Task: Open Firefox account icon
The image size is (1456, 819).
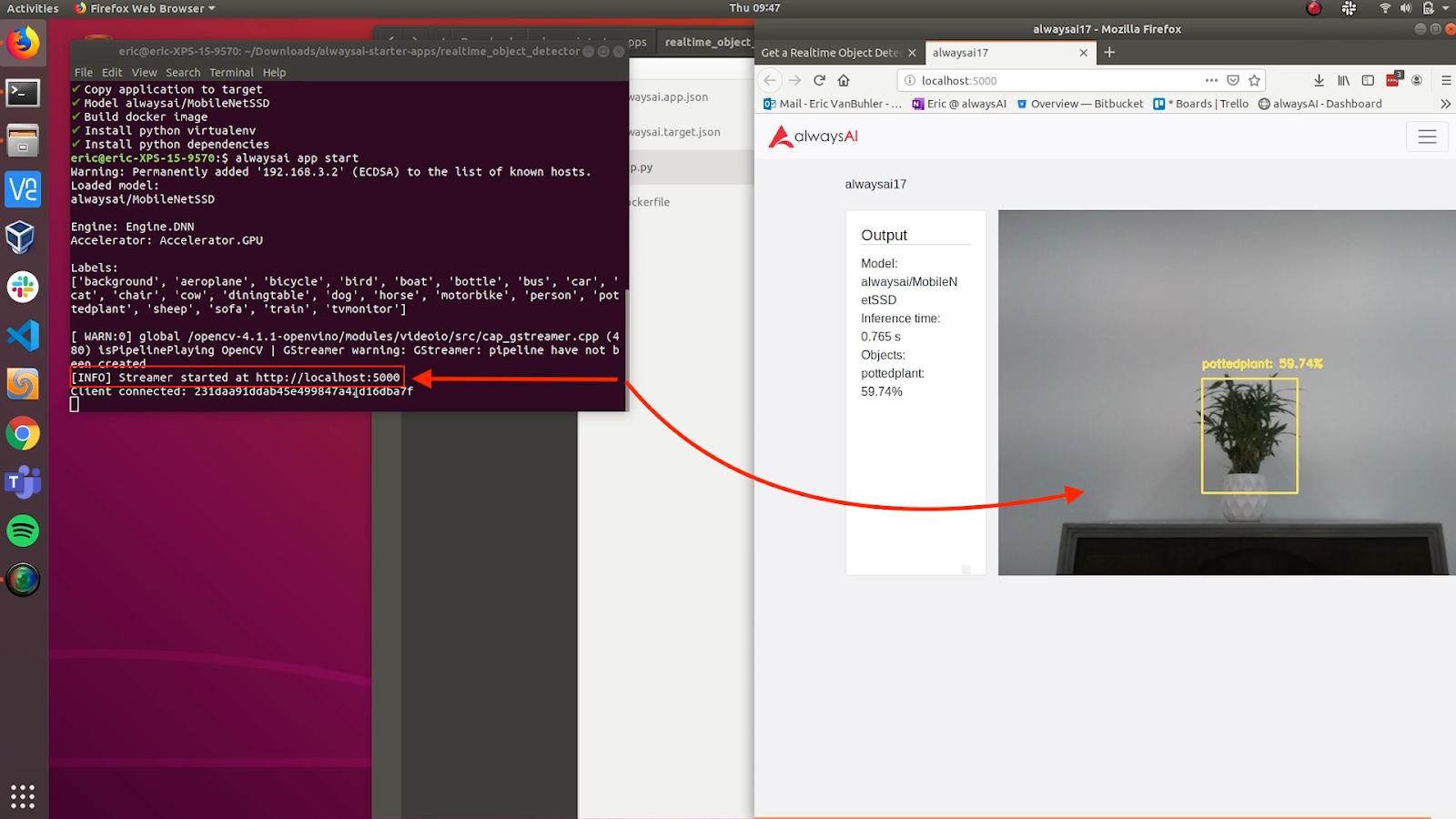Action: [1417, 80]
